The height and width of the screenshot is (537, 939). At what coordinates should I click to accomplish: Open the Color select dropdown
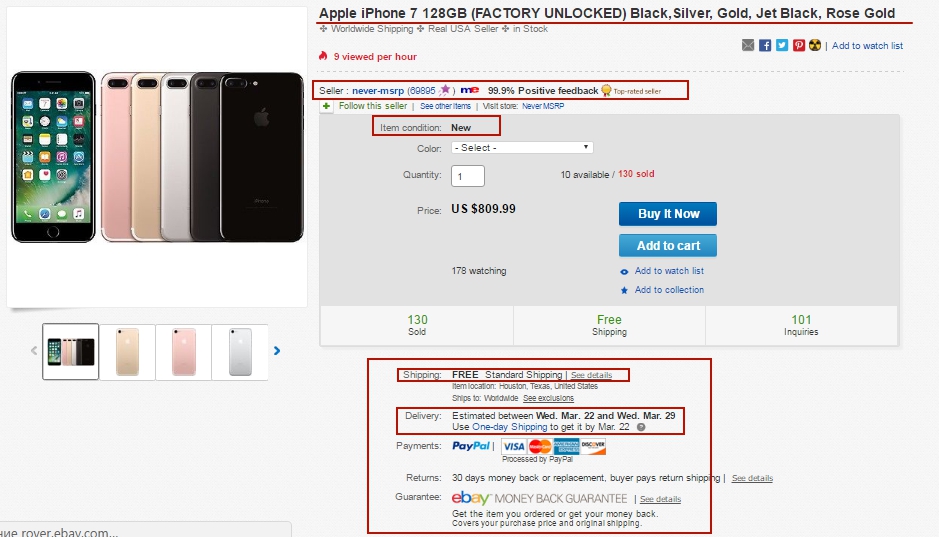pos(522,147)
